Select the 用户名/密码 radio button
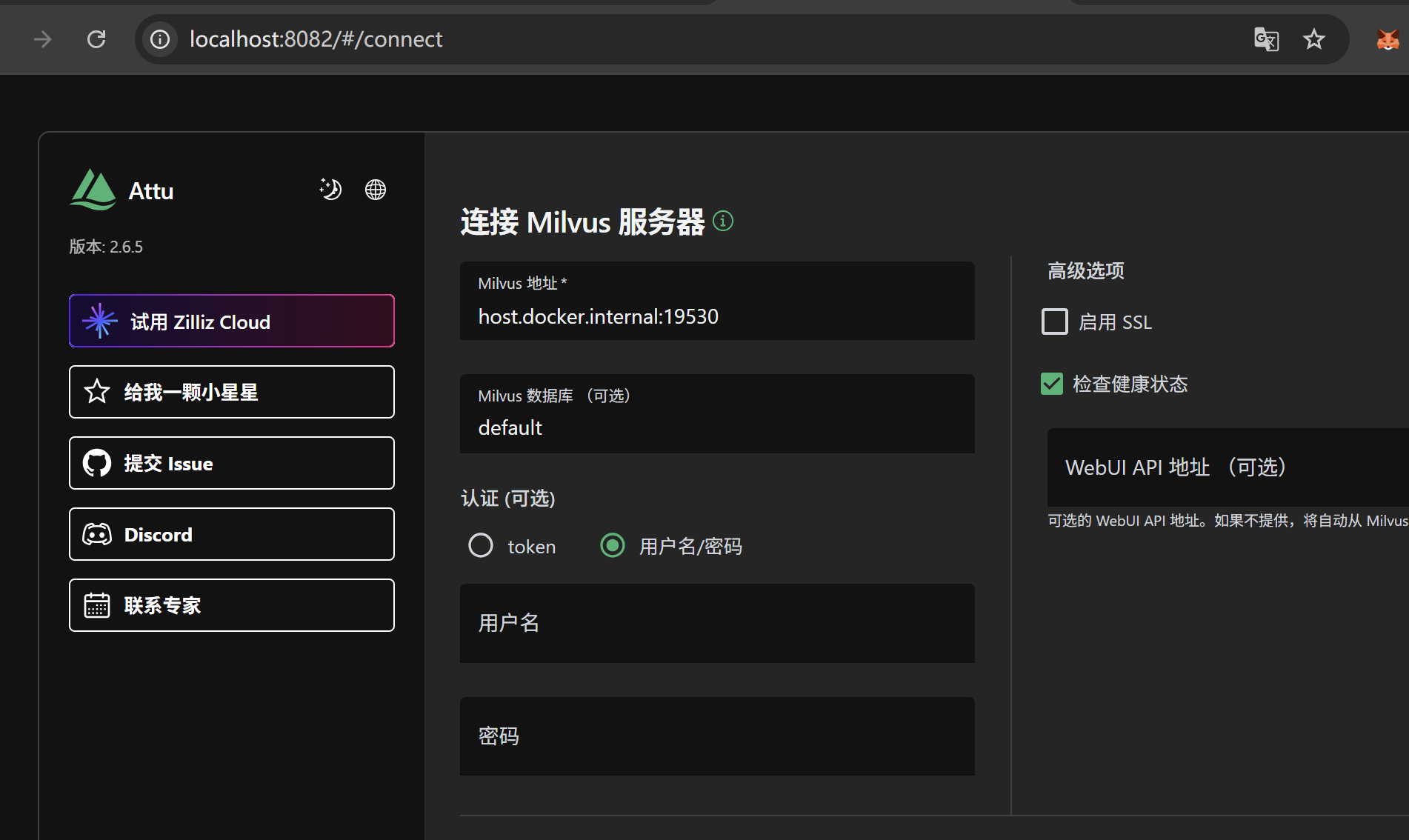Image resolution: width=1409 pixels, height=840 pixels. coord(613,546)
